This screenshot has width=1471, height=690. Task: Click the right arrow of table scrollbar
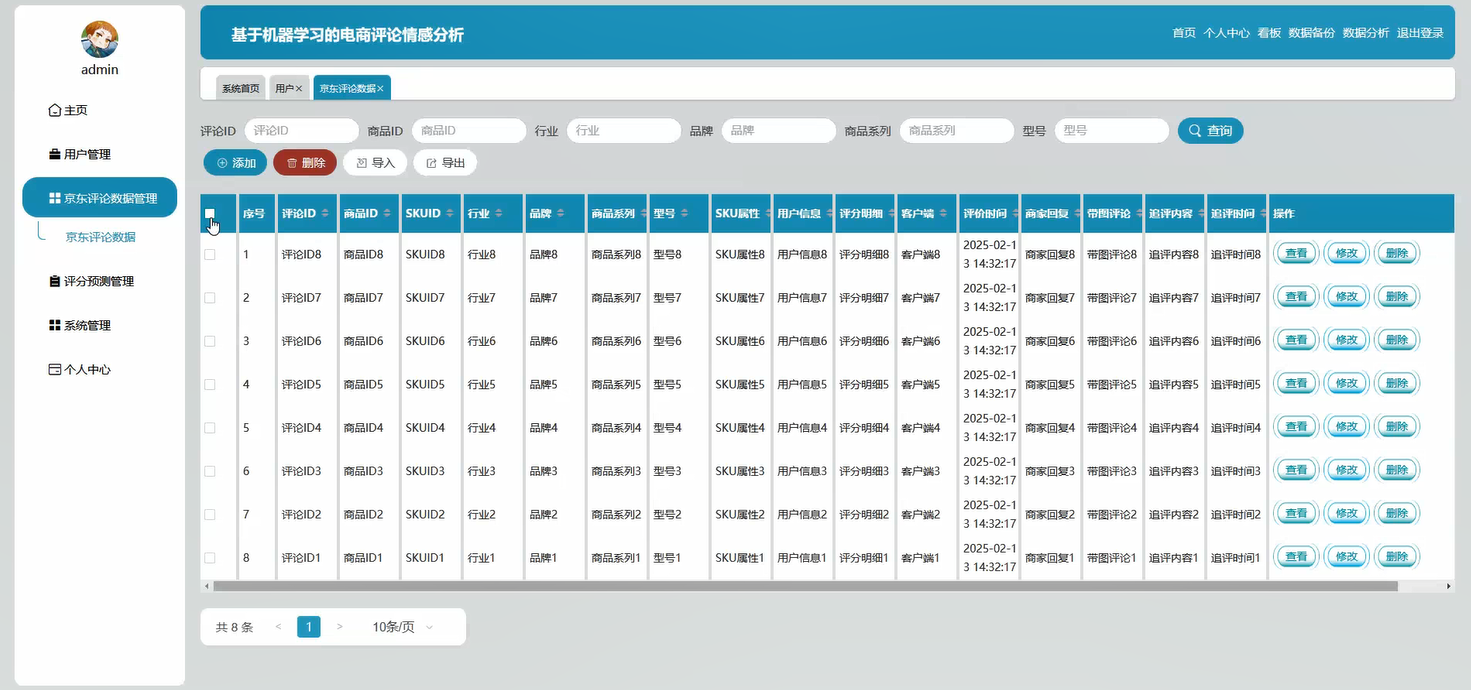(x=1450, y=586)
